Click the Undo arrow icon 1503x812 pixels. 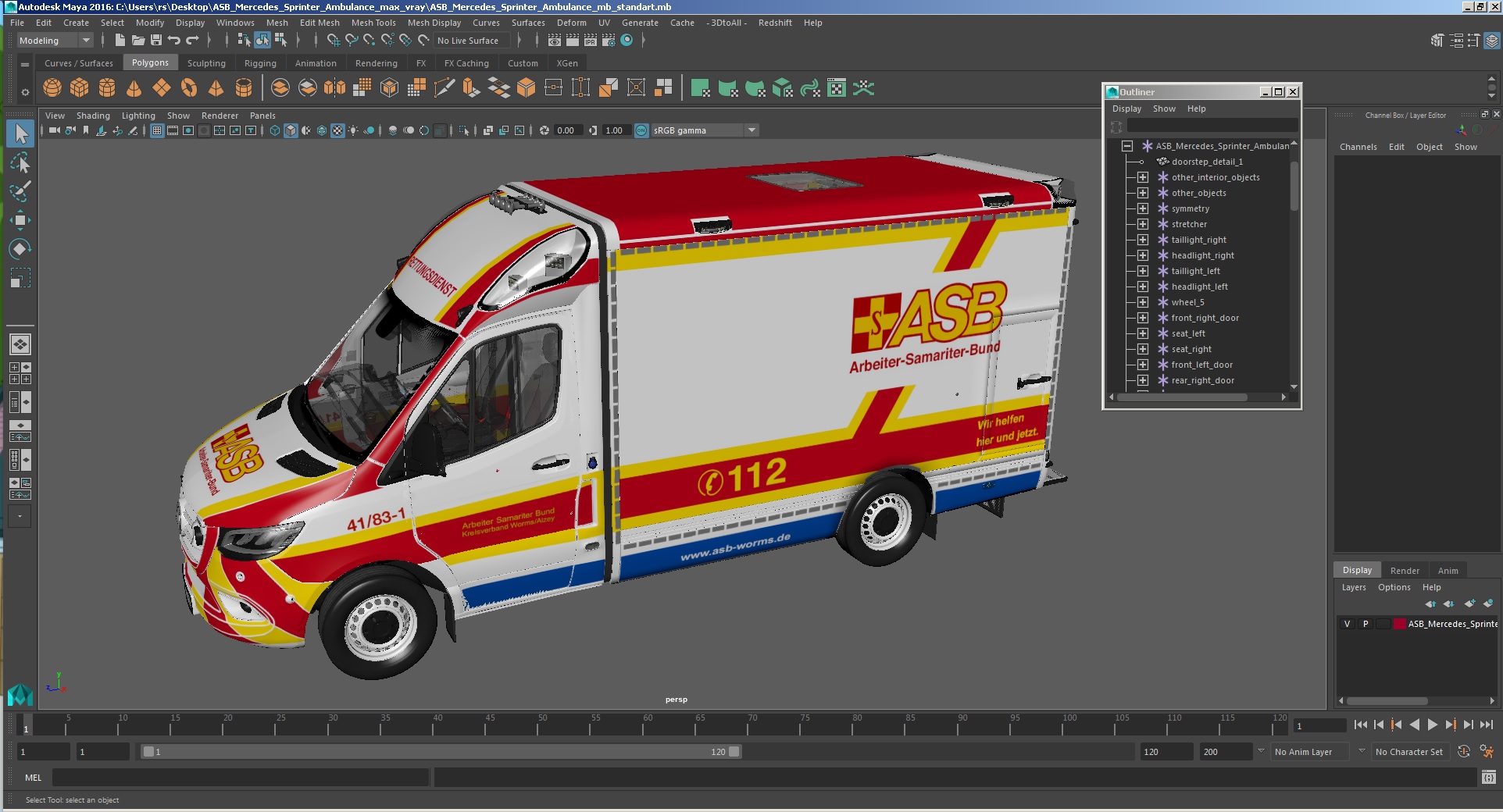point(174,40)
